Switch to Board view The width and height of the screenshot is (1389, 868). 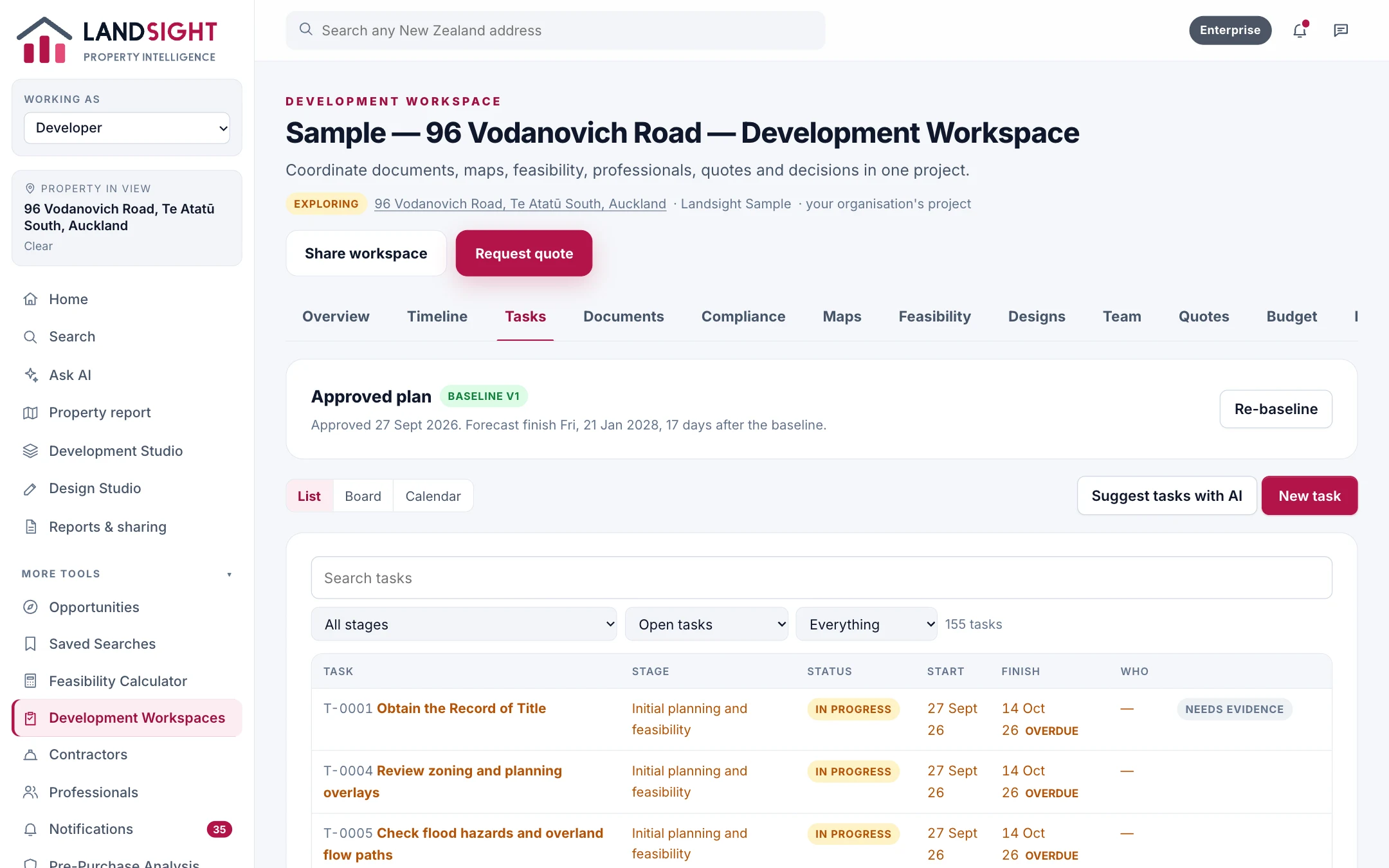pyautogui.click(x=363, y=496)
